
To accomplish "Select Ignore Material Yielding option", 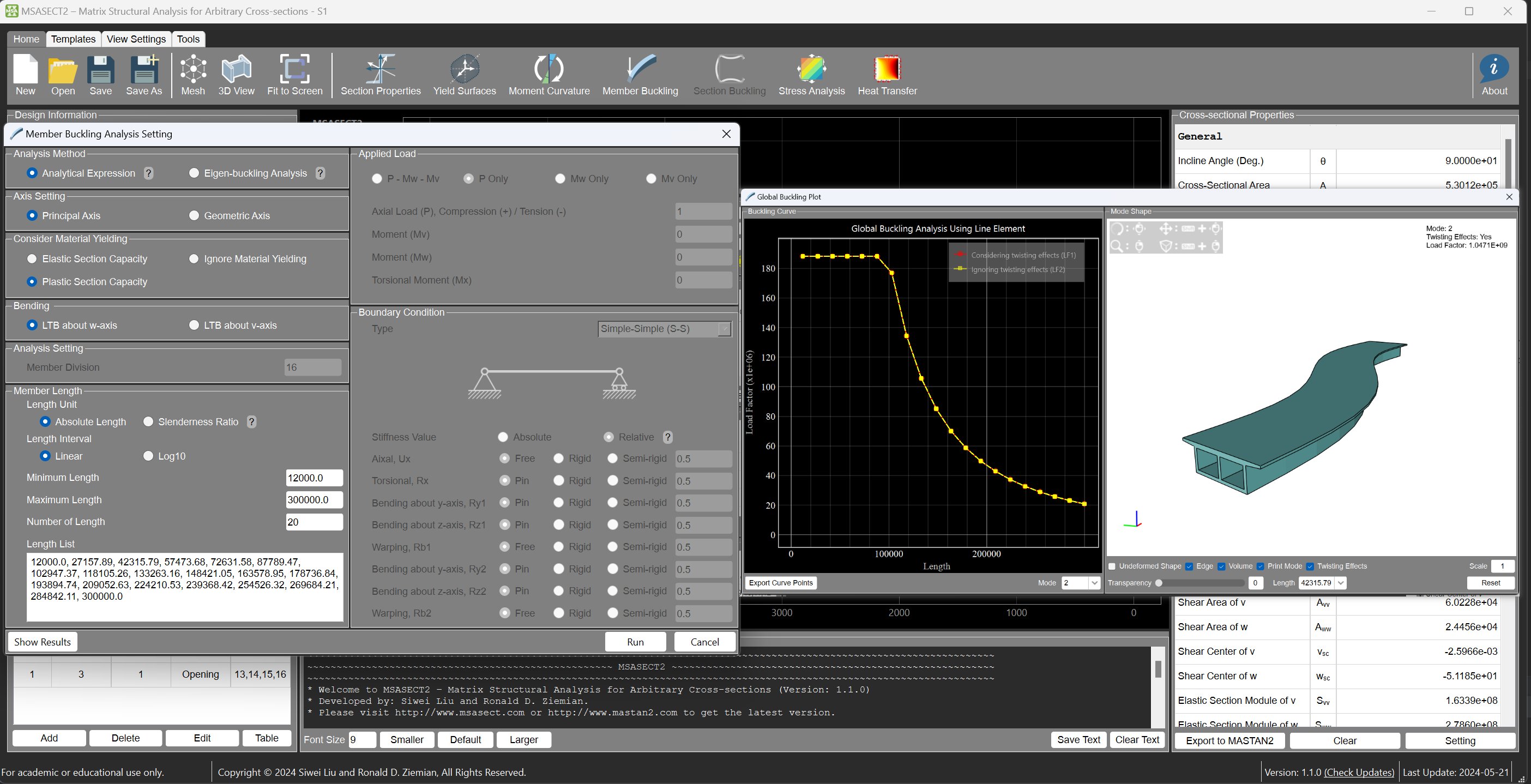I will click(194, 258).
